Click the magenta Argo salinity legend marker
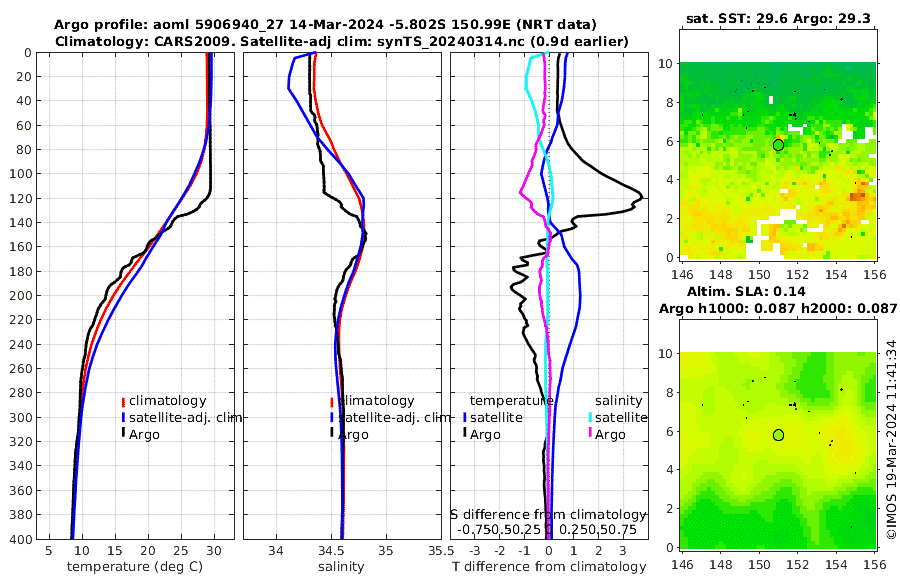The height and width of the screenshot is (580, 900). (589, 434)
